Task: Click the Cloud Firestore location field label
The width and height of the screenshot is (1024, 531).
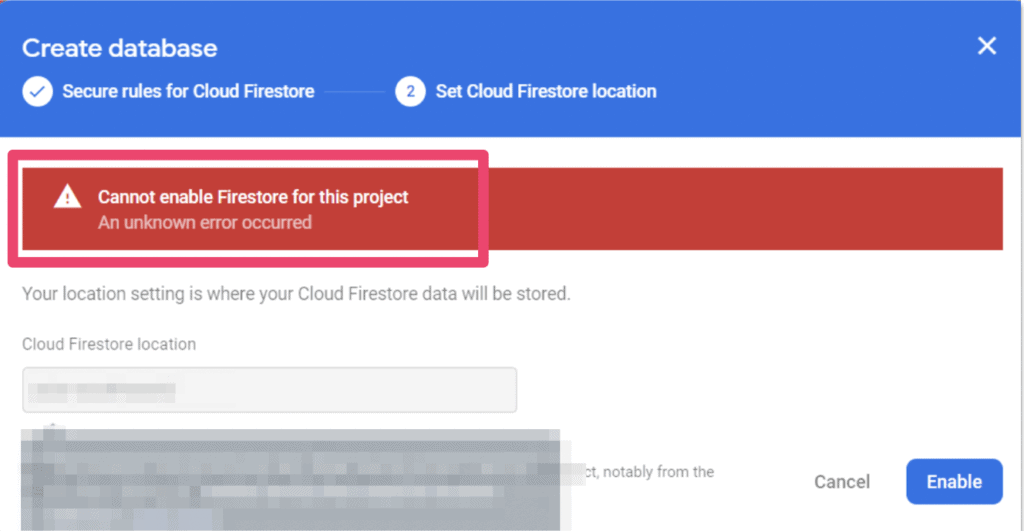Action: [x=109, y=344]
